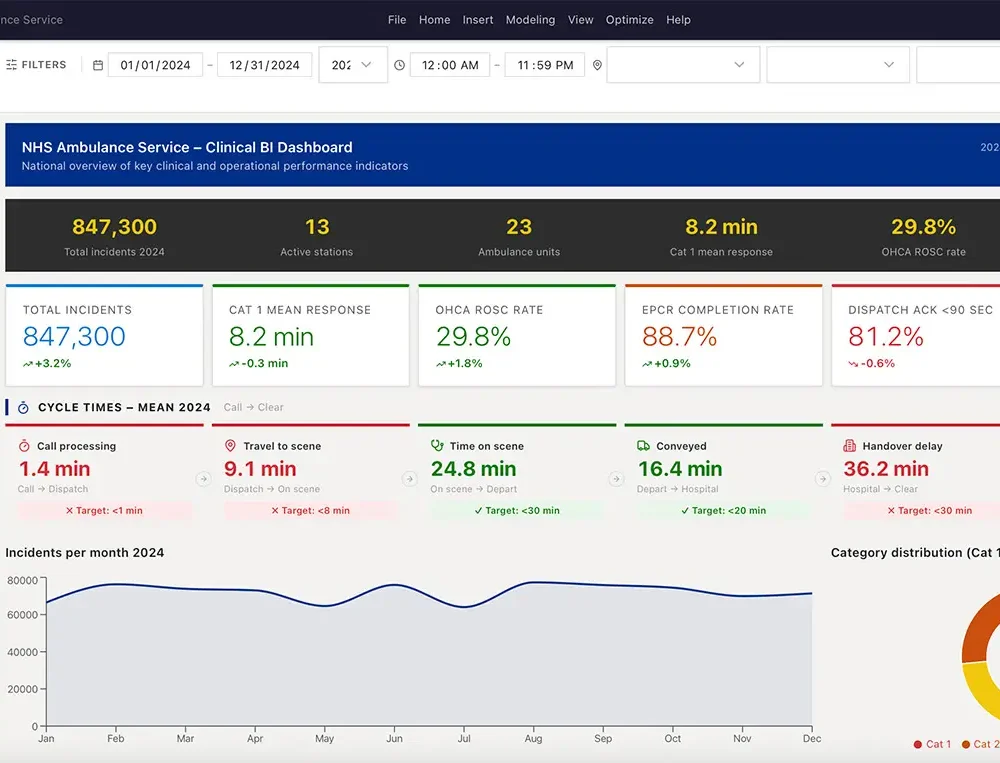1000x763 pixels.
Task: Click arrow between Time on scene and Conveyed
Action: [x=616, y=478]
